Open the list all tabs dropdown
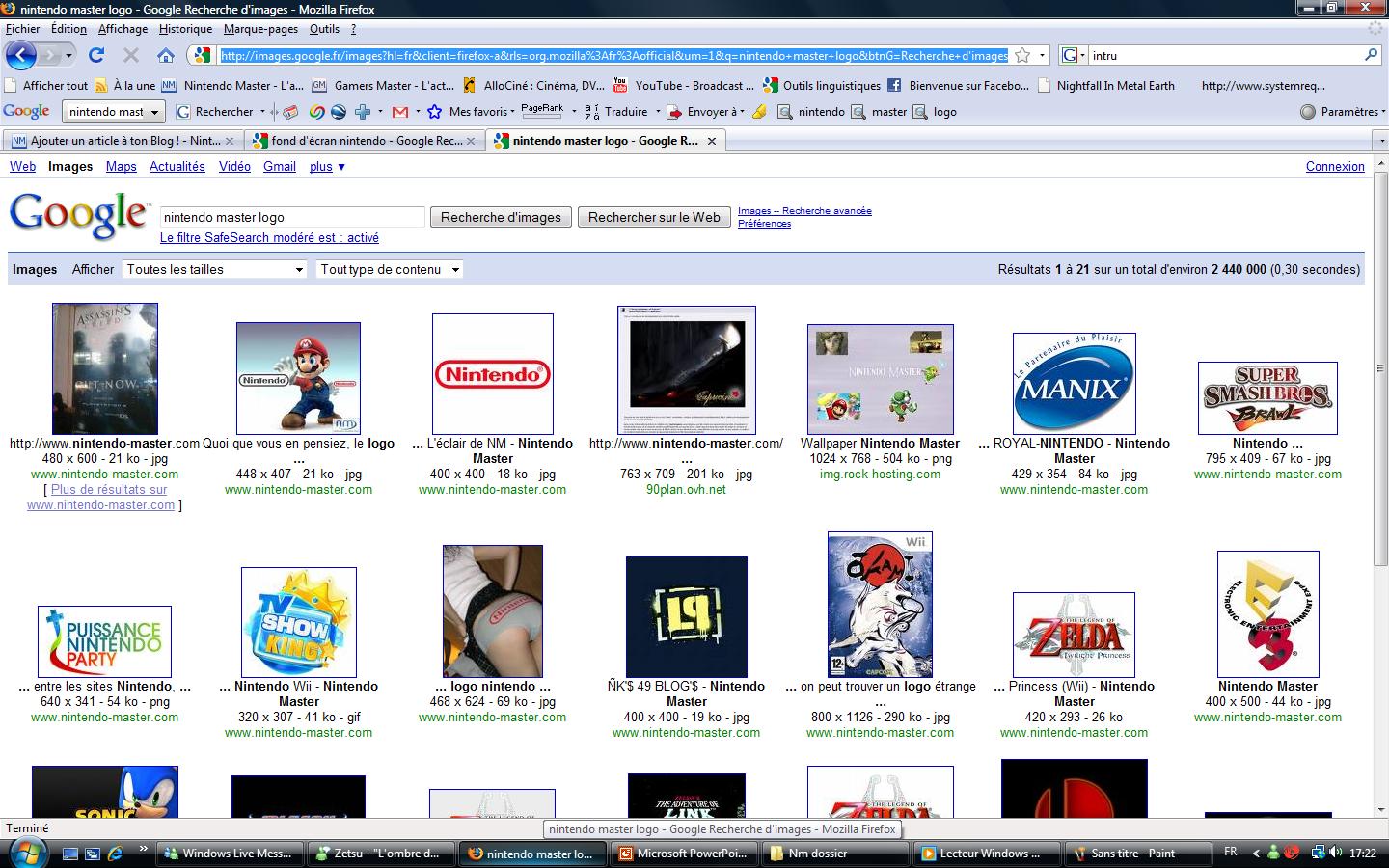 tap(1381, 141)
